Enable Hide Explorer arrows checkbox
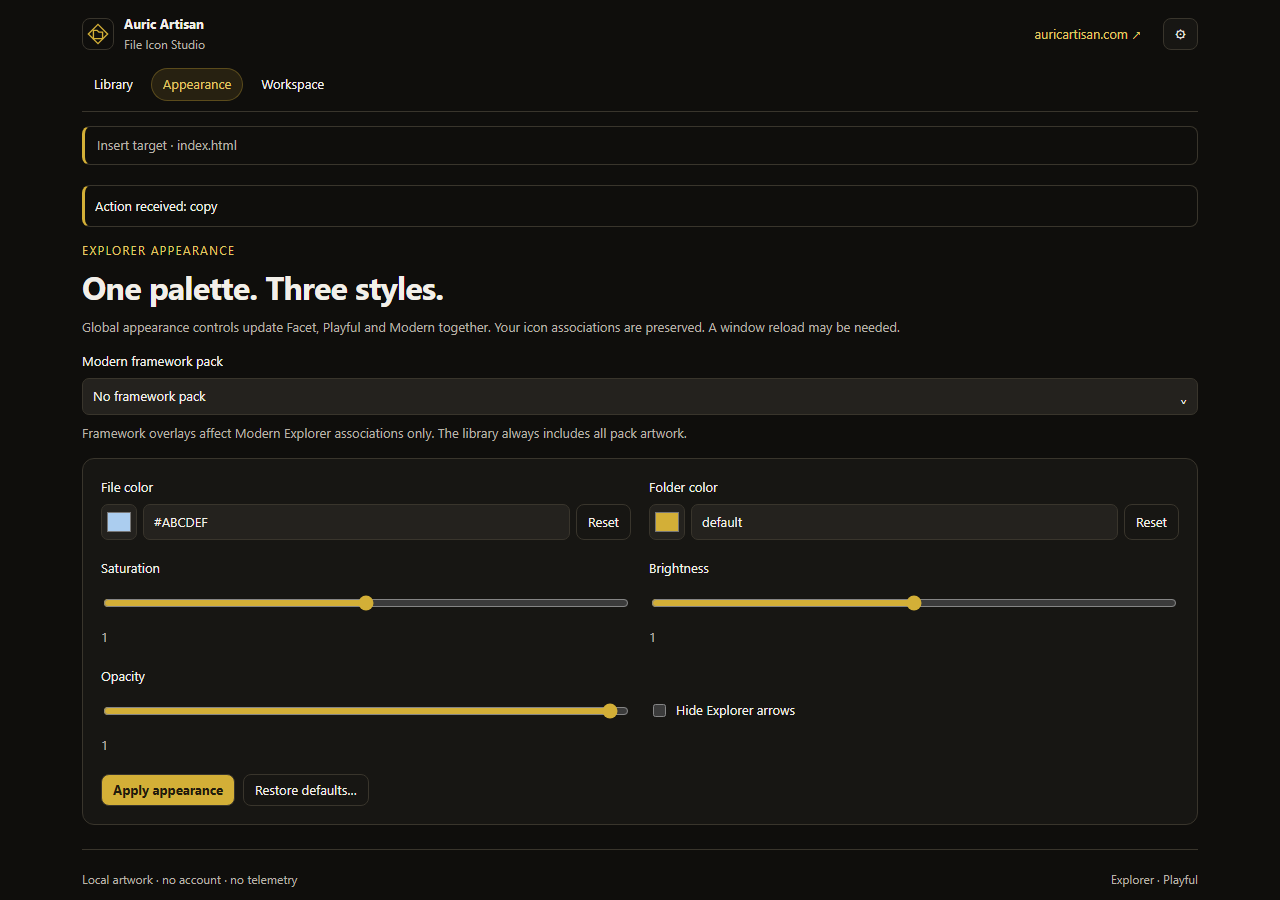1280x900 pixels. click(x=660, y=711)
